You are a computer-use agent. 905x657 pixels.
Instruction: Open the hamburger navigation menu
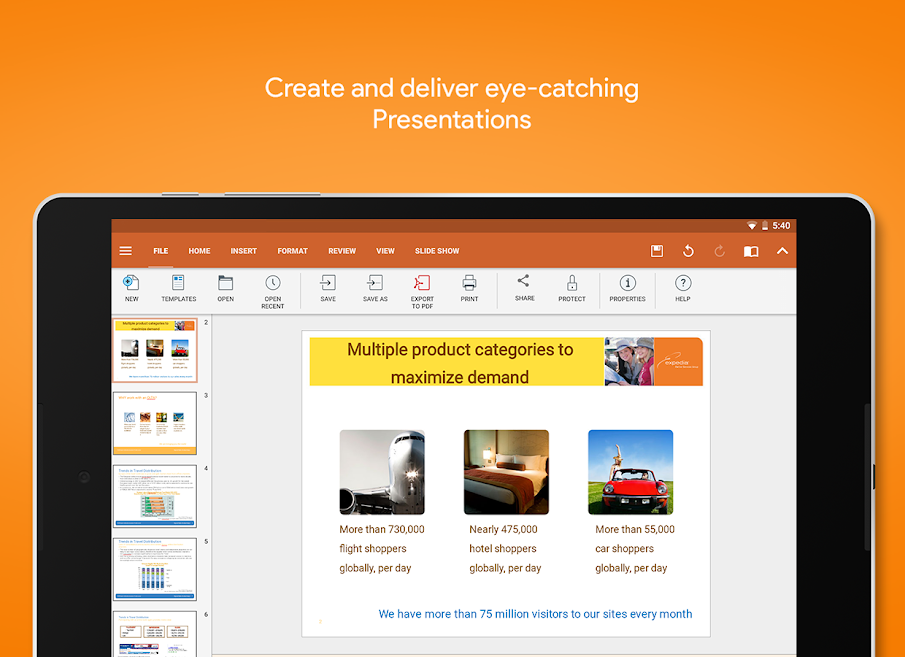(125, 251)
